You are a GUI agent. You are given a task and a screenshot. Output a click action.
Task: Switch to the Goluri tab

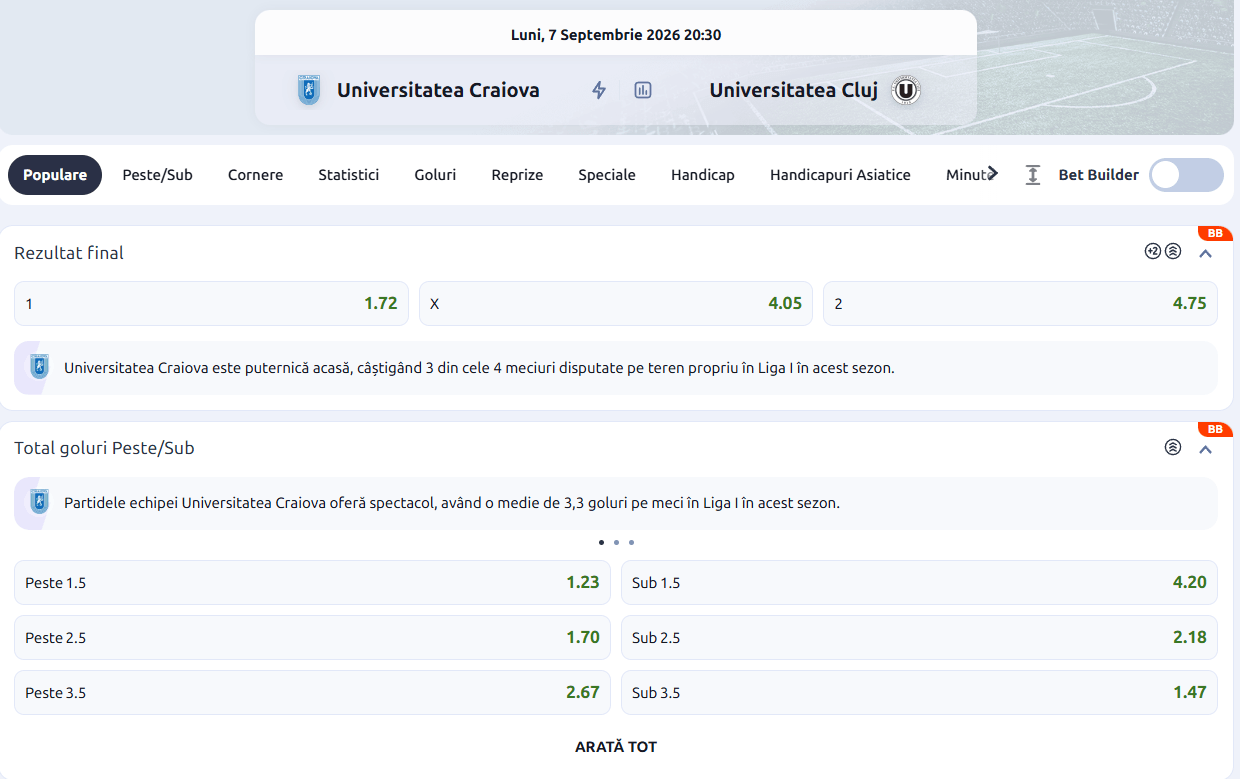coord(435,175)
